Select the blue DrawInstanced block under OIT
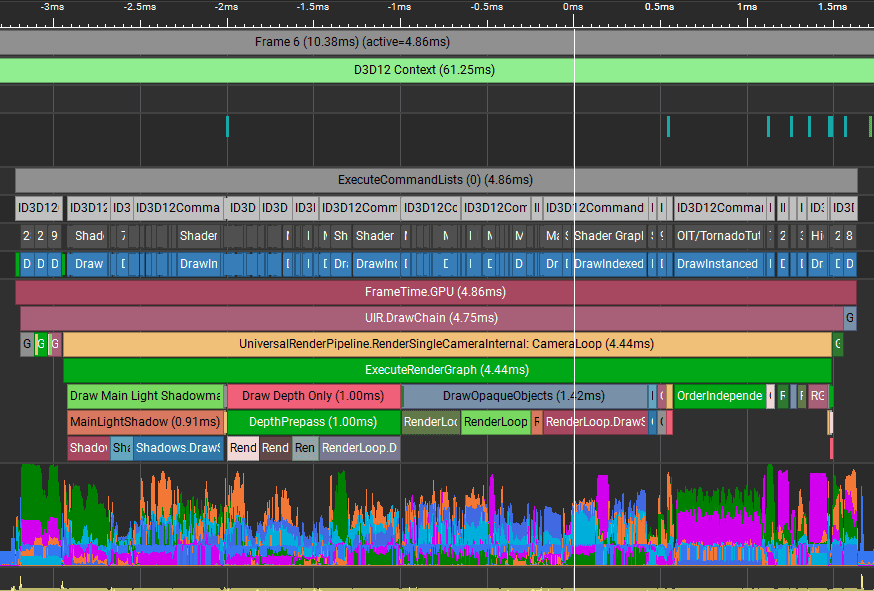The width and height of the screenshot is (874, 591). (719, 264)
